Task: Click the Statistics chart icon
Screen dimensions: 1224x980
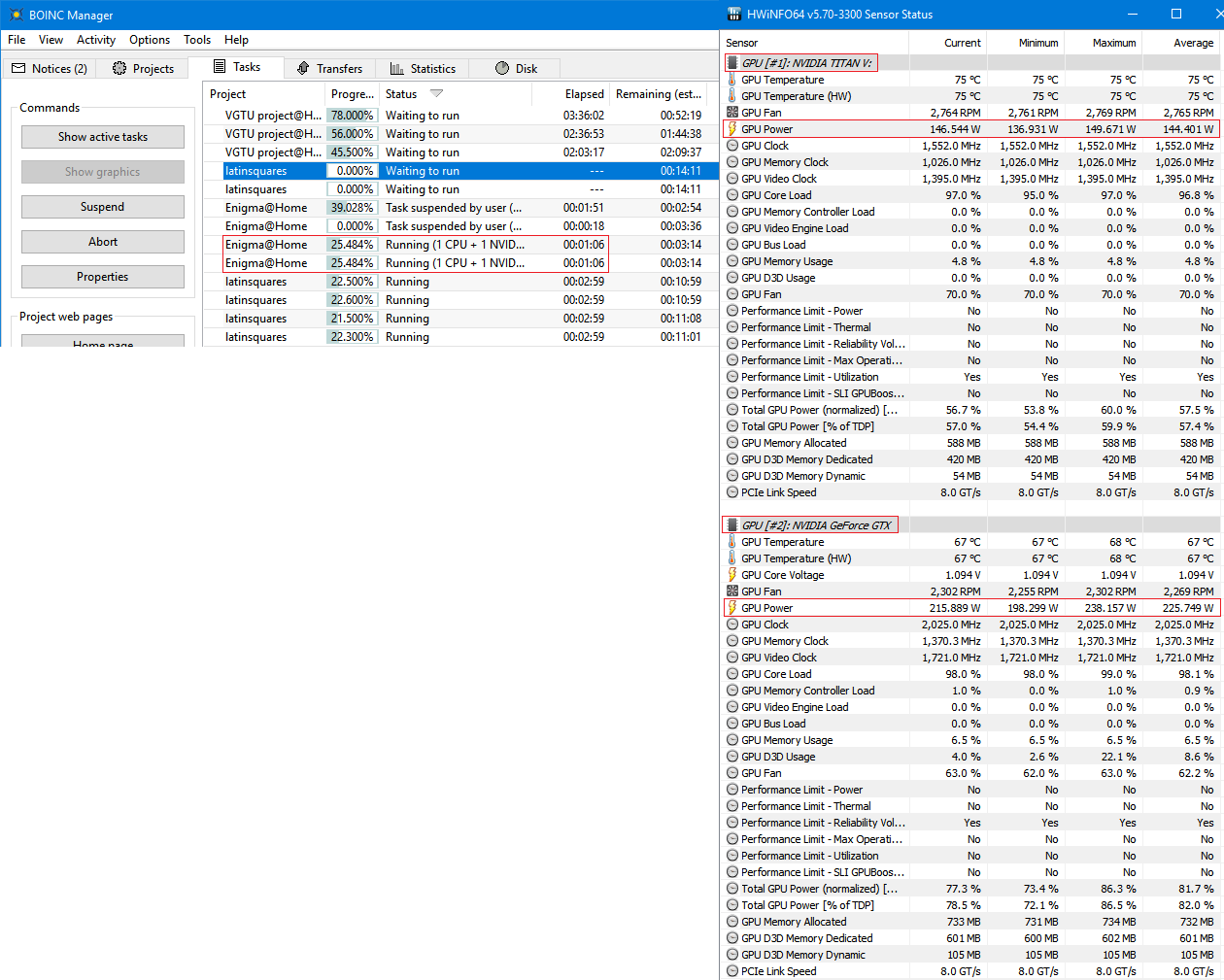Action: pos(396,68)
